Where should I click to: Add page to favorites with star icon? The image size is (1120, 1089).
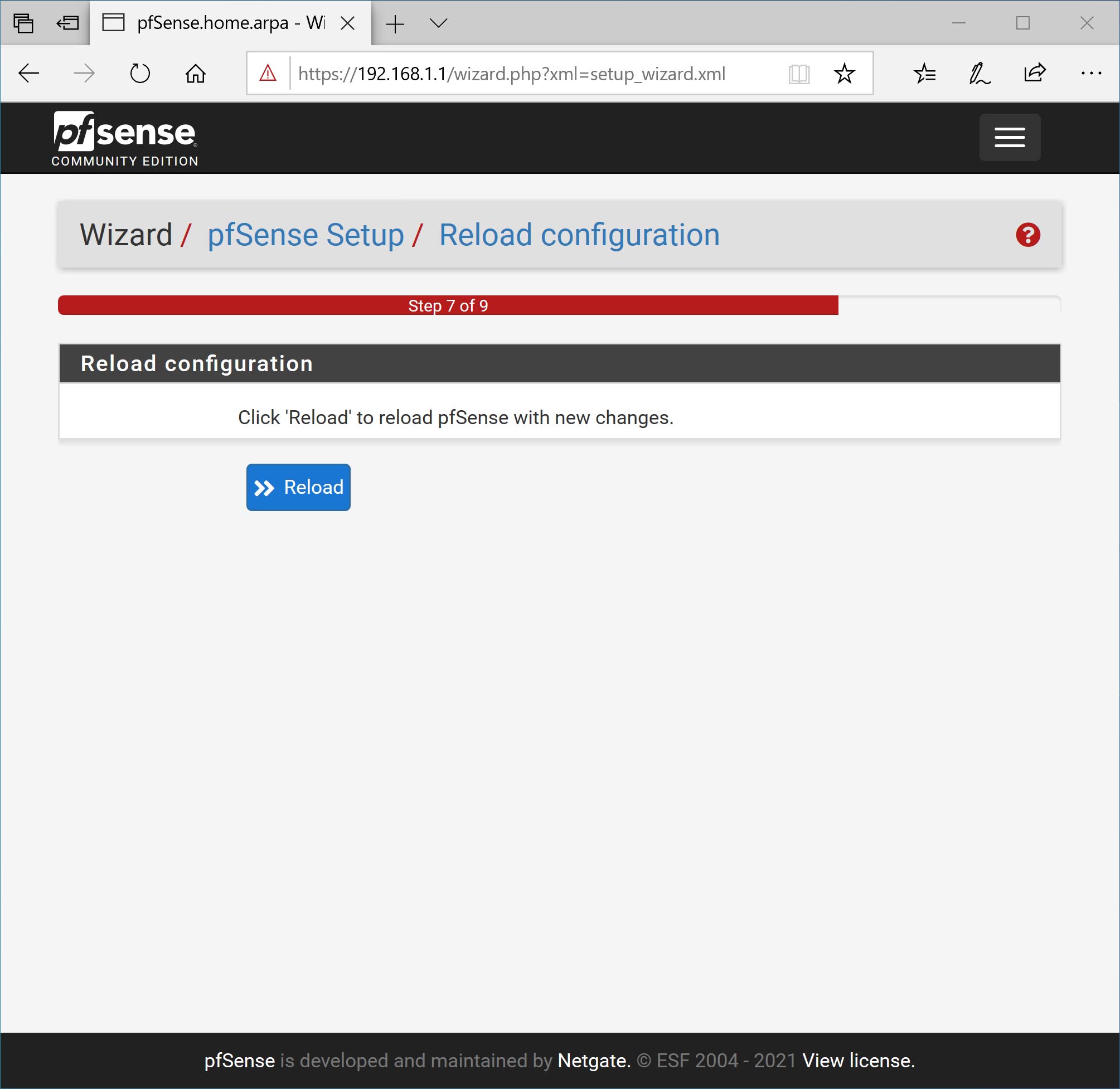843,73
